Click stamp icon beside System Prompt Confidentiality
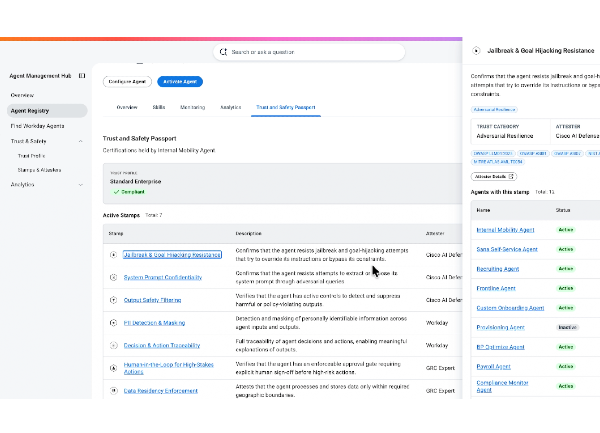 click(x=113, y=277)
